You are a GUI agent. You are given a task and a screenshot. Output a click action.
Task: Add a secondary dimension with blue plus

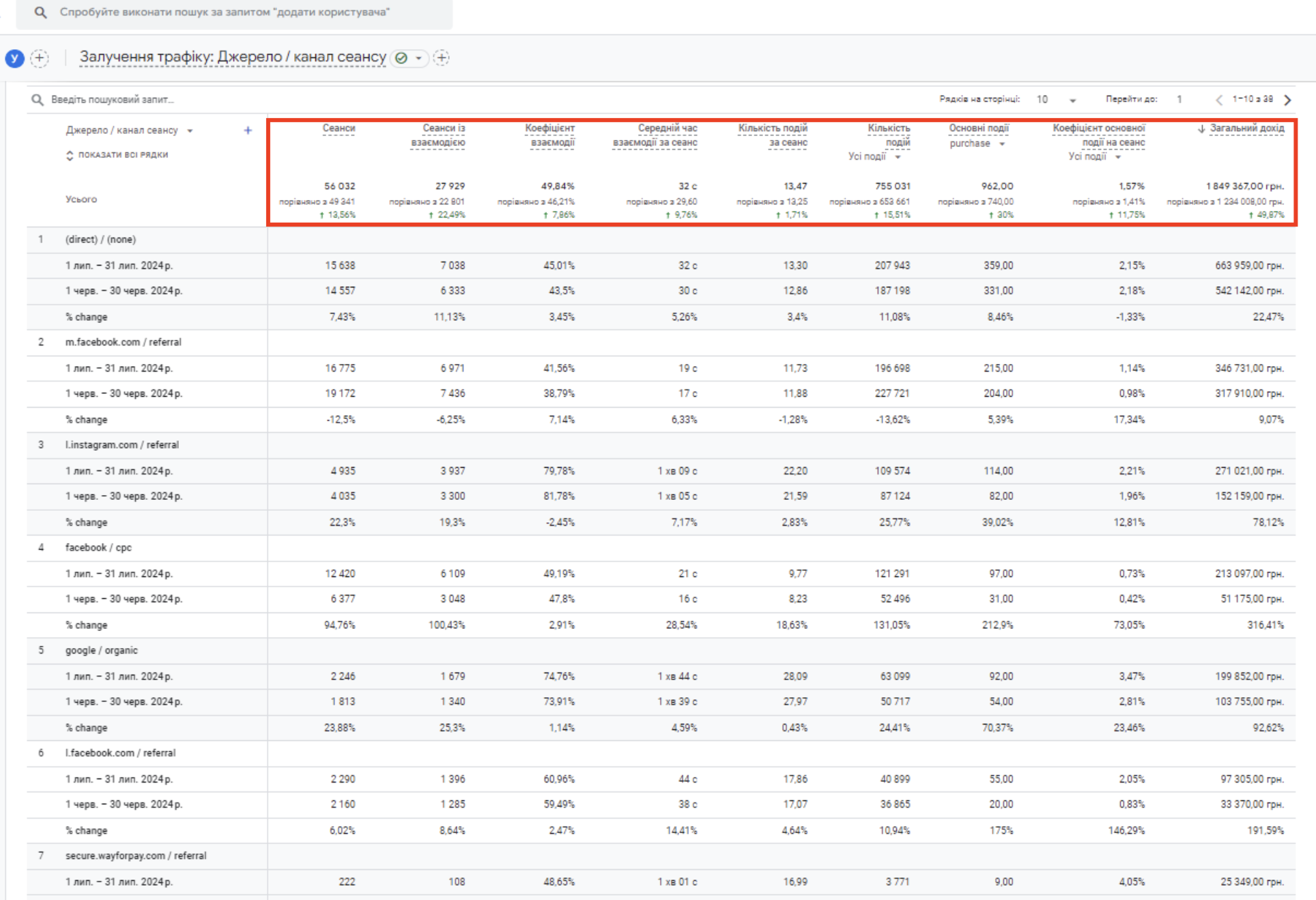[x=248, y=130]
